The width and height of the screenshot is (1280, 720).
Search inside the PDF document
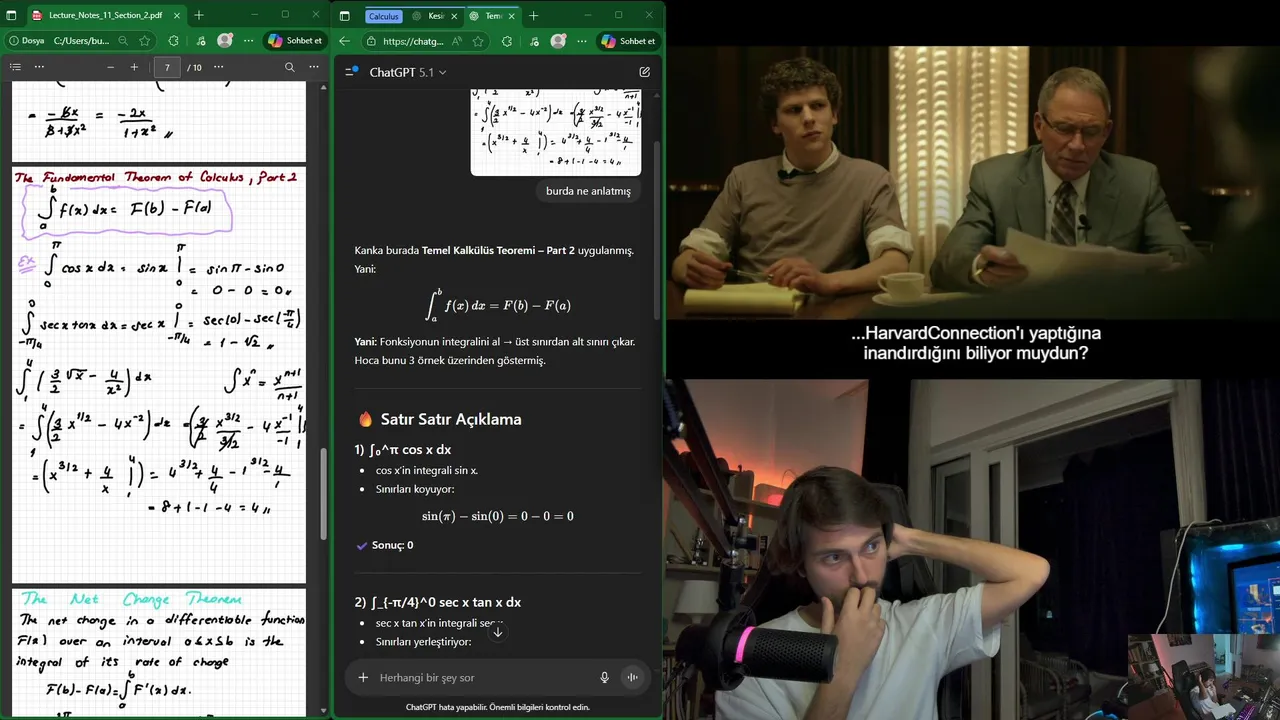tap(289, 67)
